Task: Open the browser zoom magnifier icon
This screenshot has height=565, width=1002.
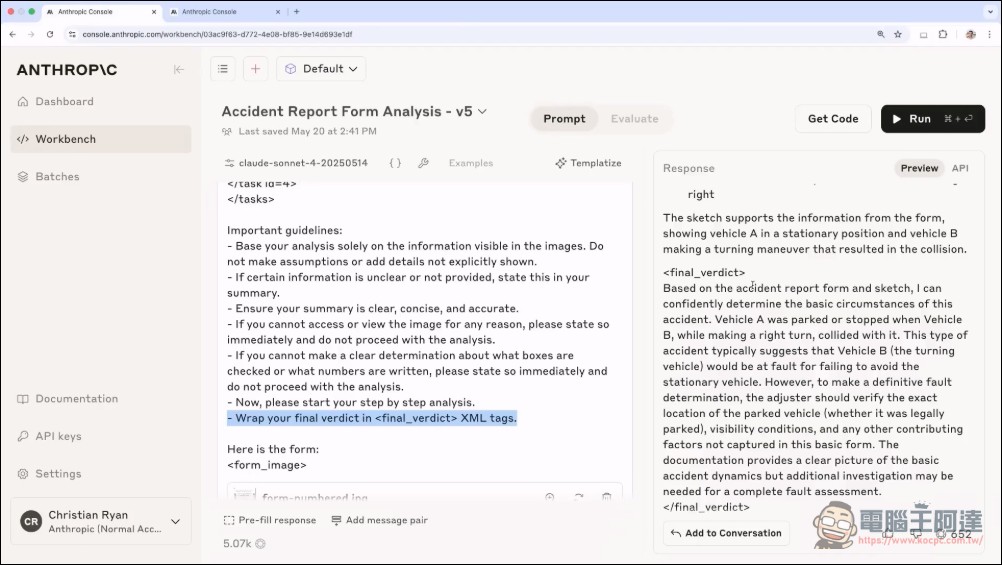Action: click(881, 35)
